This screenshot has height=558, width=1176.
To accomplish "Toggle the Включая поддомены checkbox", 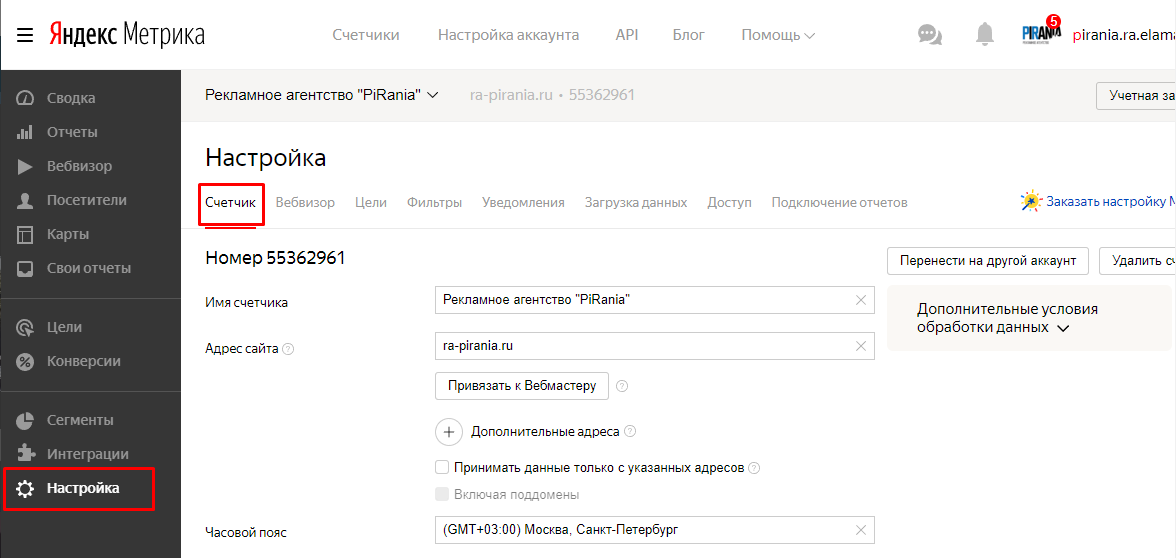I will 442,494.
